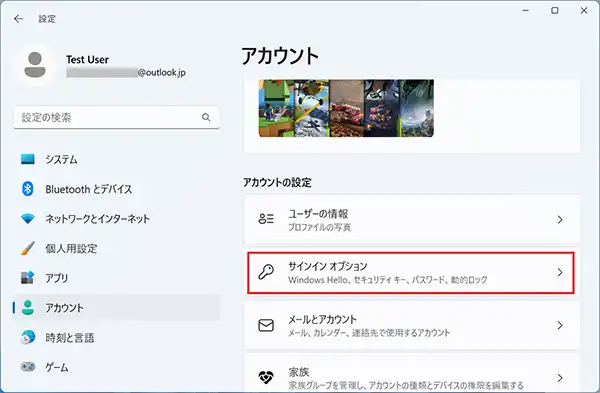Open メールとアカウント chevron arrow
The height and width of the screenshot is (393, 600).
pyautogui.click(x=560, y=326)
